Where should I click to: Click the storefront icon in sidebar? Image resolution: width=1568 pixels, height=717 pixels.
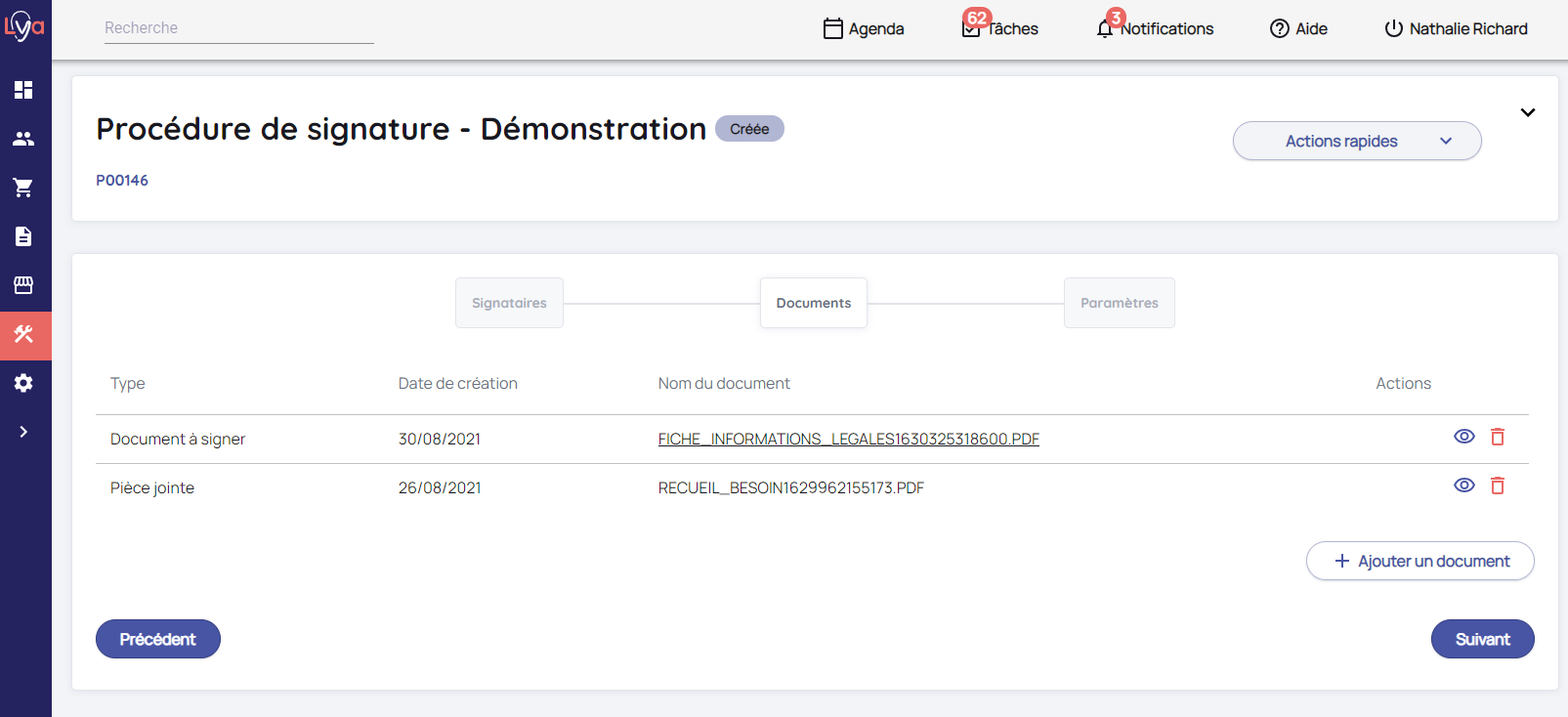tap(23, 285)
